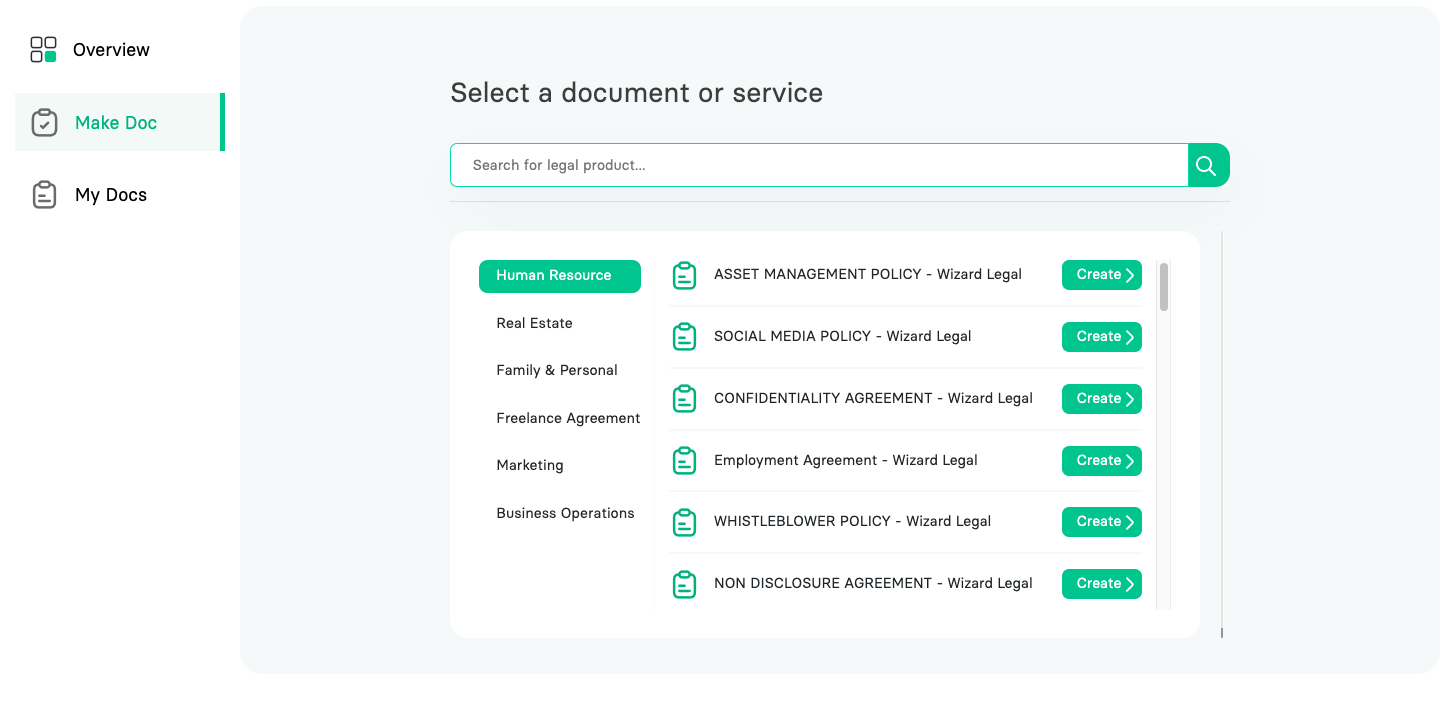Screen dimensions: 1440x713
Task: Click the document list scrollbar thumb
Action: click(1164, 286)
